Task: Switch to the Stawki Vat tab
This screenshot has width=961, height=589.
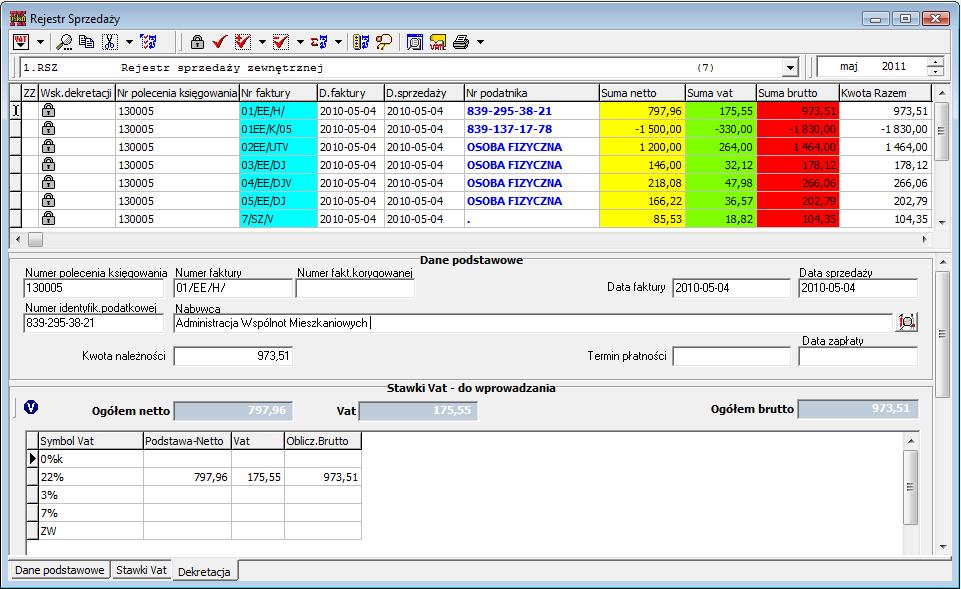Action: pos(142,570)
